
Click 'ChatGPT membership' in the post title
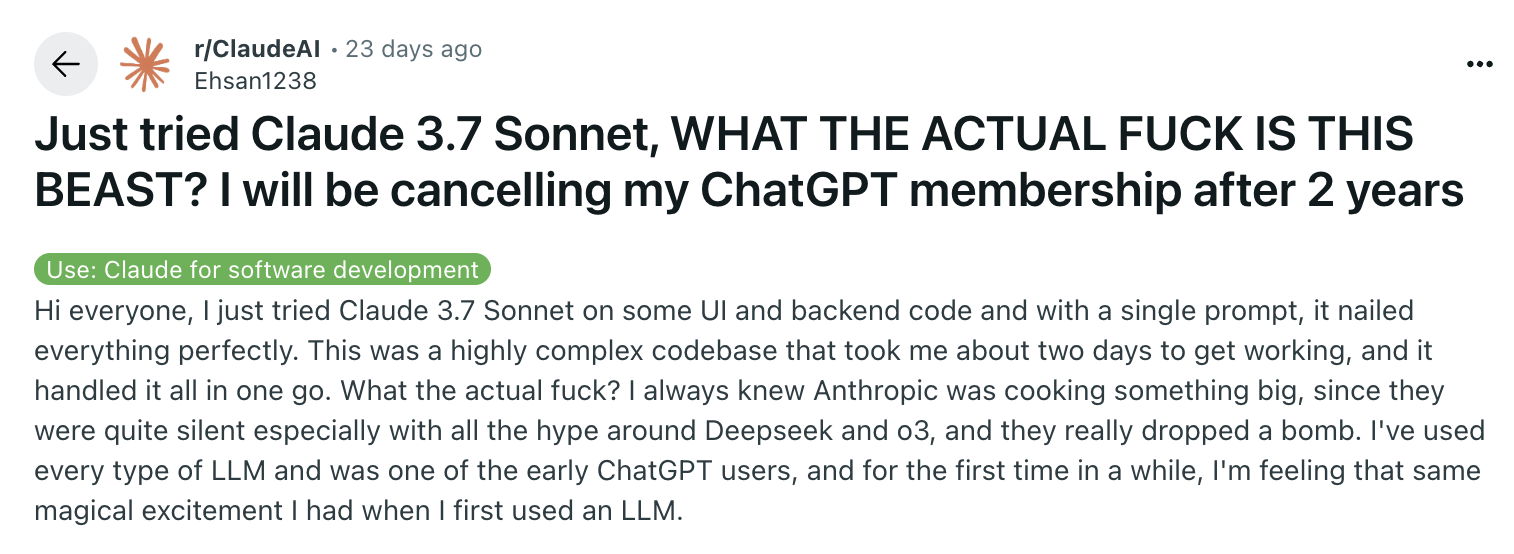point(903,191)
